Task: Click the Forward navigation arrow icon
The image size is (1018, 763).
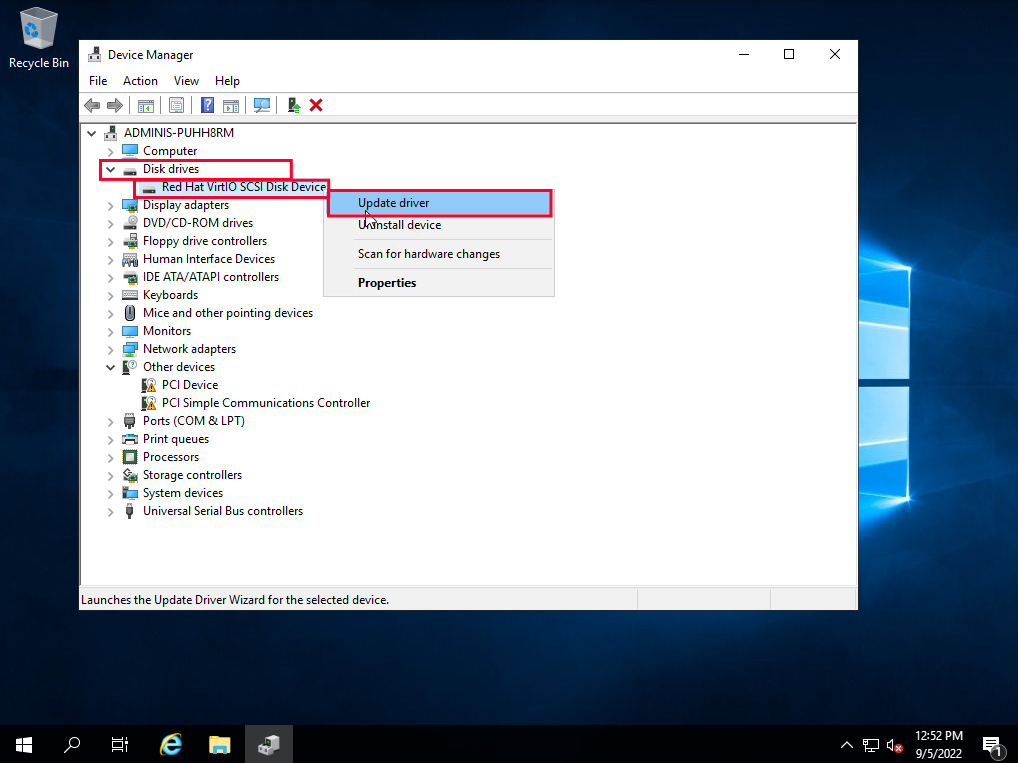Action: coord(115,105)
